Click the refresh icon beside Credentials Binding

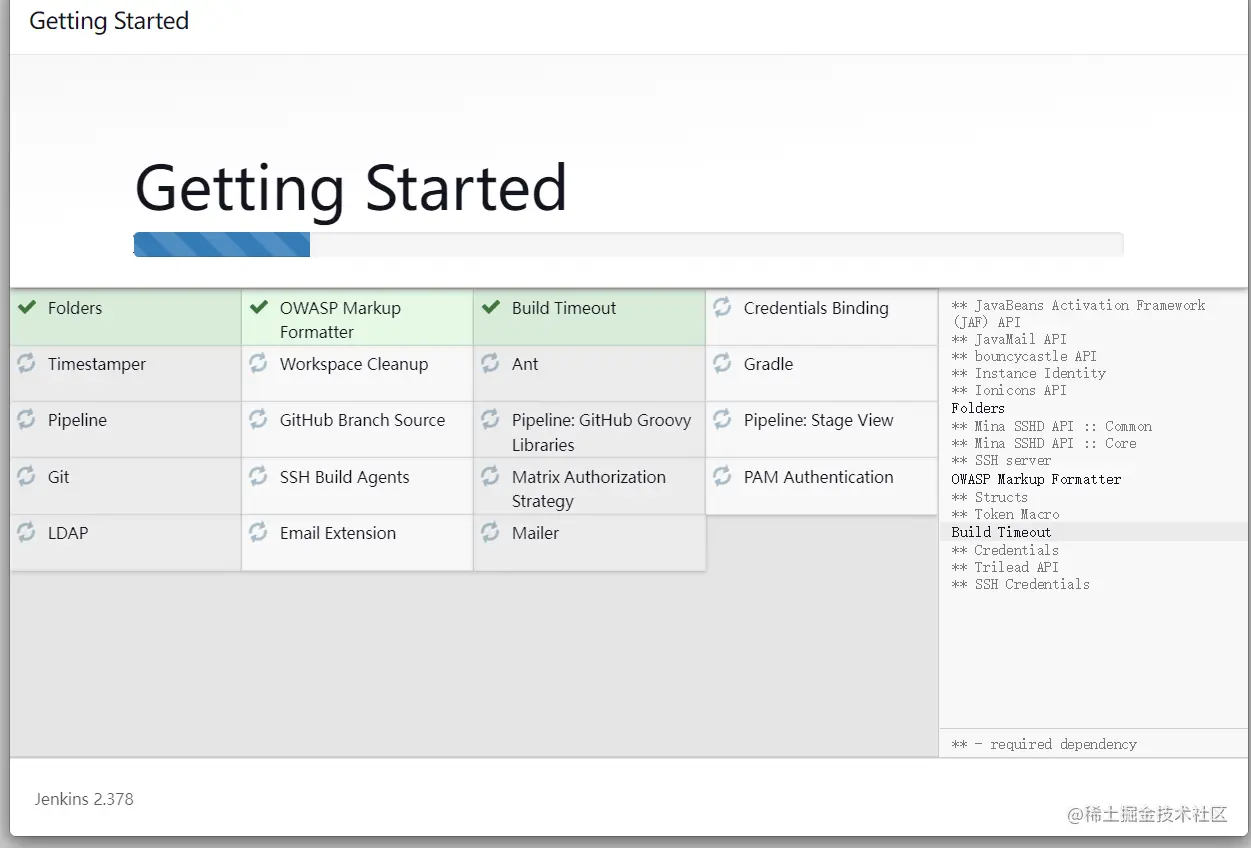[x=722, y=307]
